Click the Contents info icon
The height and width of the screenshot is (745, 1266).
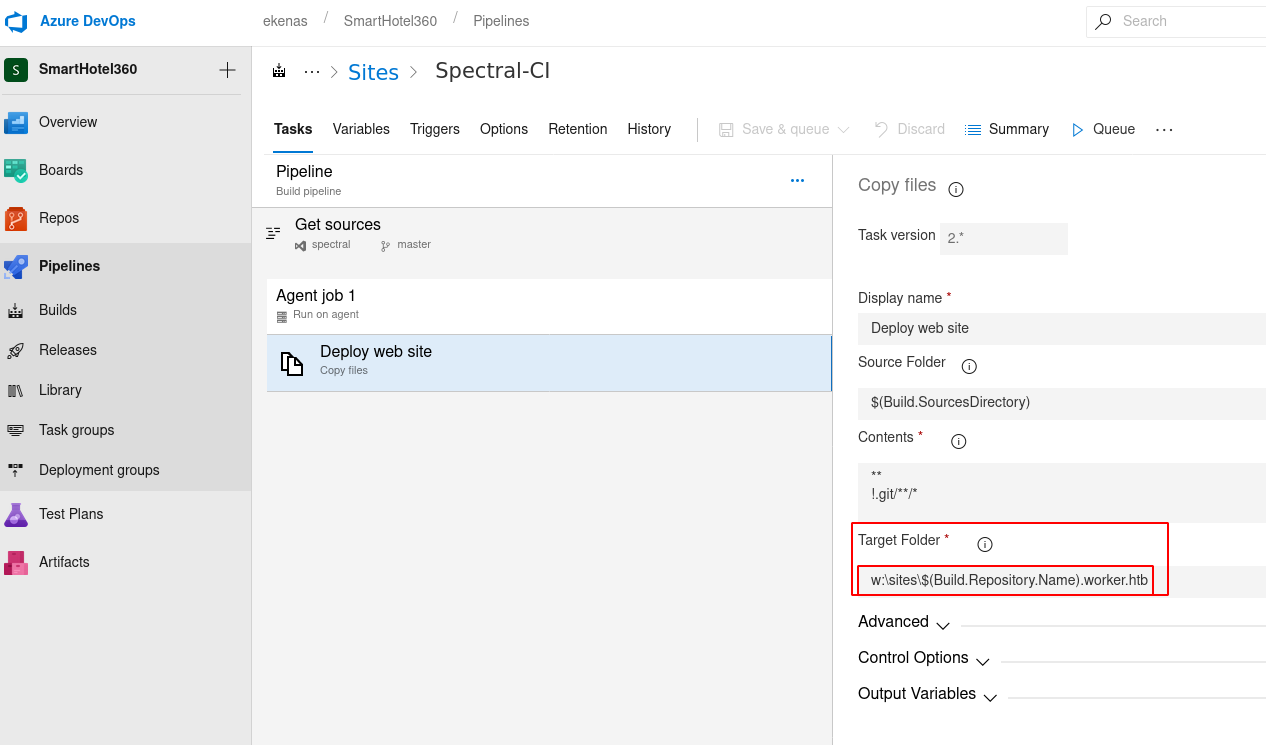point(958,441)
